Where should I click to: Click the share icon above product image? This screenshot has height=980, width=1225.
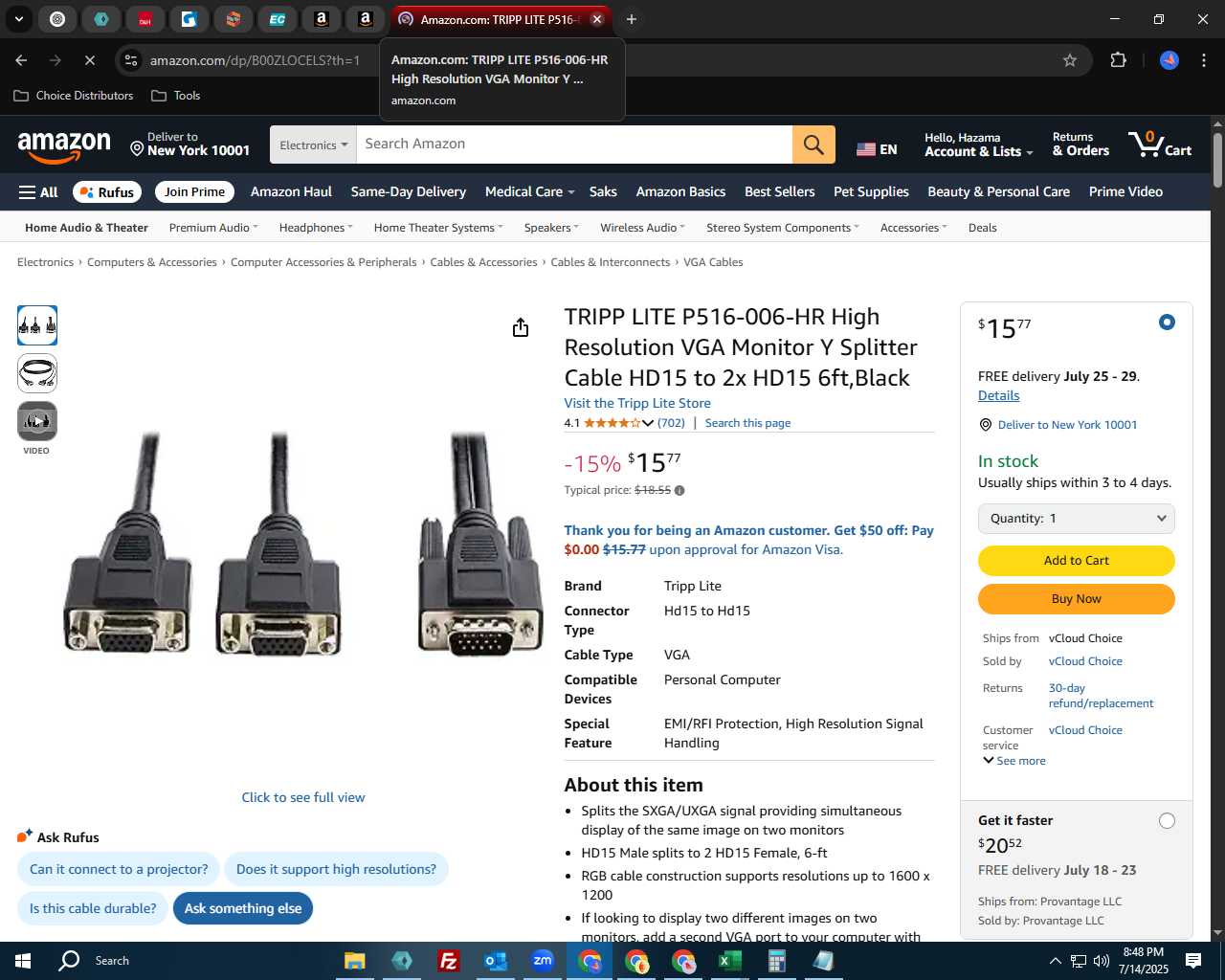click(521, 328)
